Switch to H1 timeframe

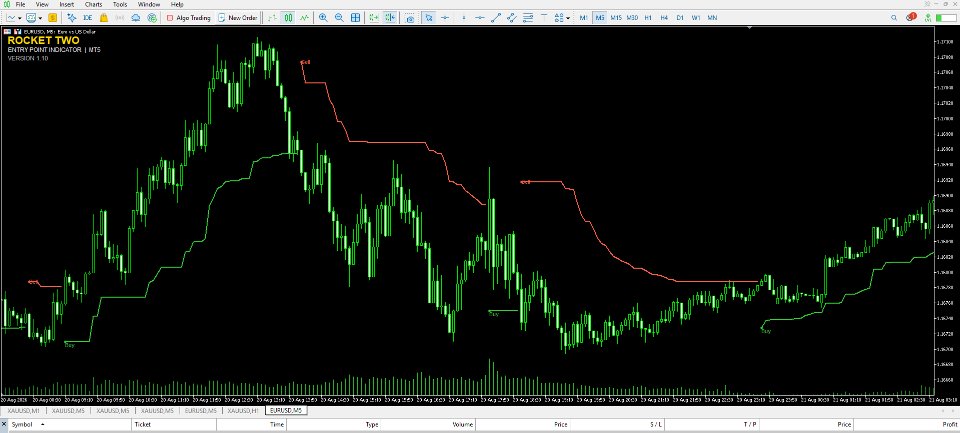[x=648, y=18]
